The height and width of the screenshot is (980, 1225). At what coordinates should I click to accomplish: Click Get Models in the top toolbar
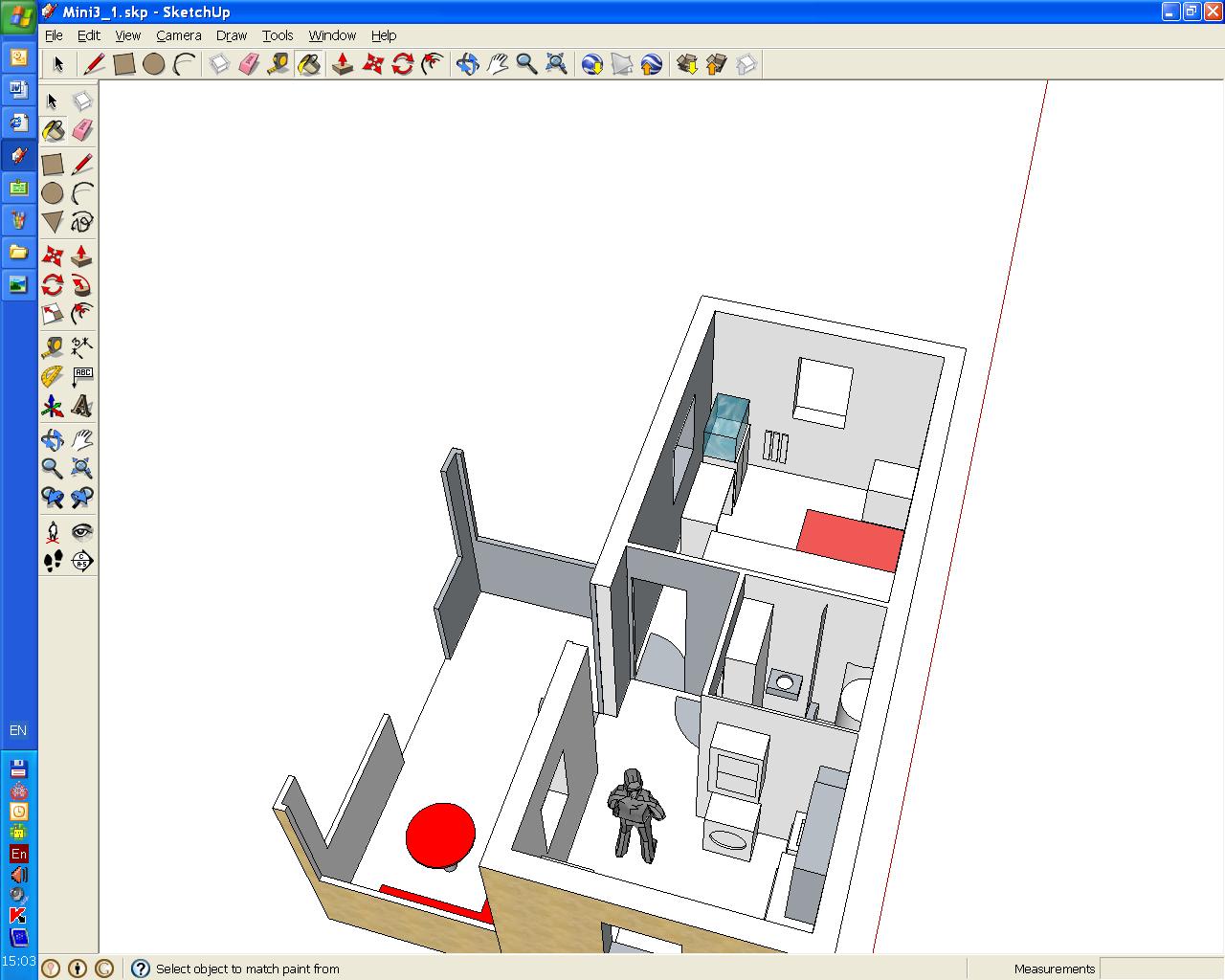point(686,64)
